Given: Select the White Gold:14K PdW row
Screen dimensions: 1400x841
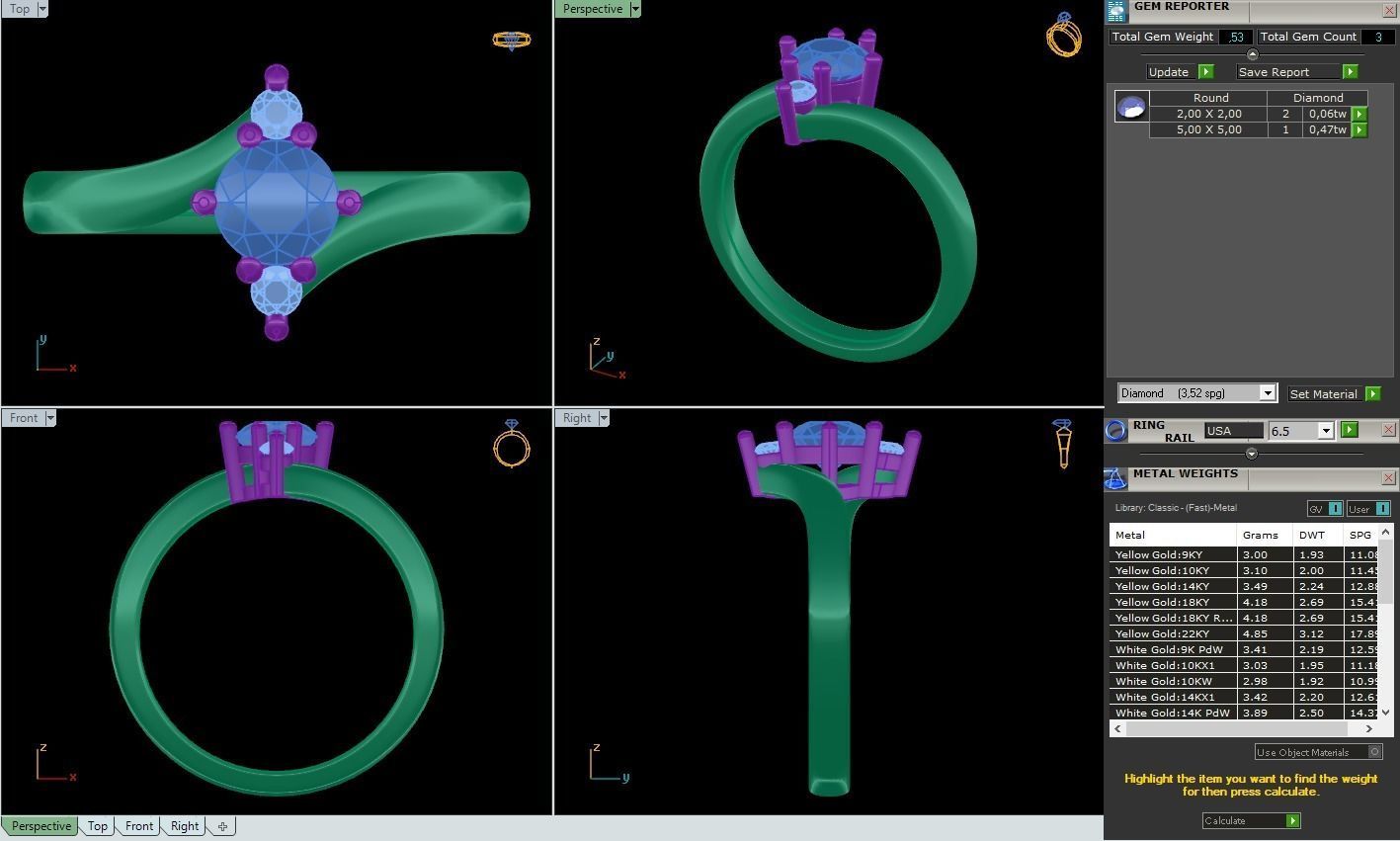Looking at the screenshot, I should 1246,713.
